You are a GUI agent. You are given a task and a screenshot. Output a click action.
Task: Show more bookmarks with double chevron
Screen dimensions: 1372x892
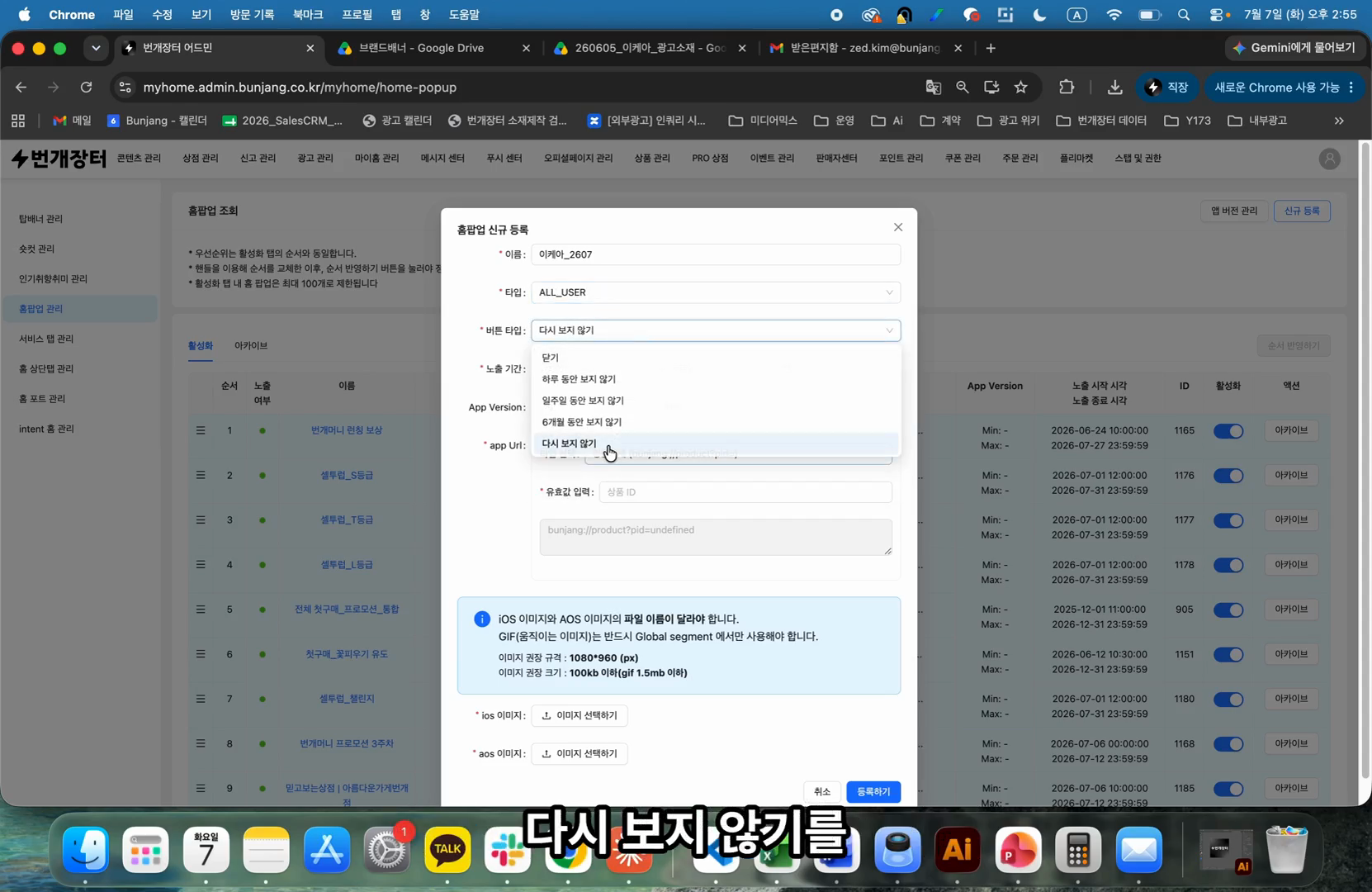pyautogui.click(x=1339, y=121)
